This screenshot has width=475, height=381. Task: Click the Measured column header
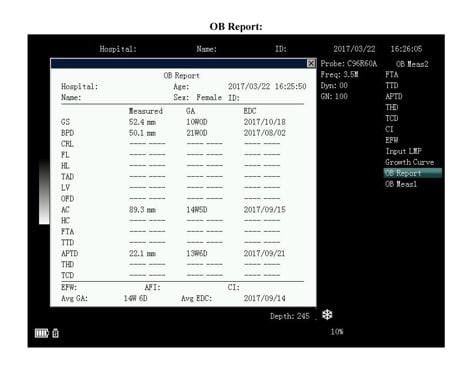[x=146, y=111]
